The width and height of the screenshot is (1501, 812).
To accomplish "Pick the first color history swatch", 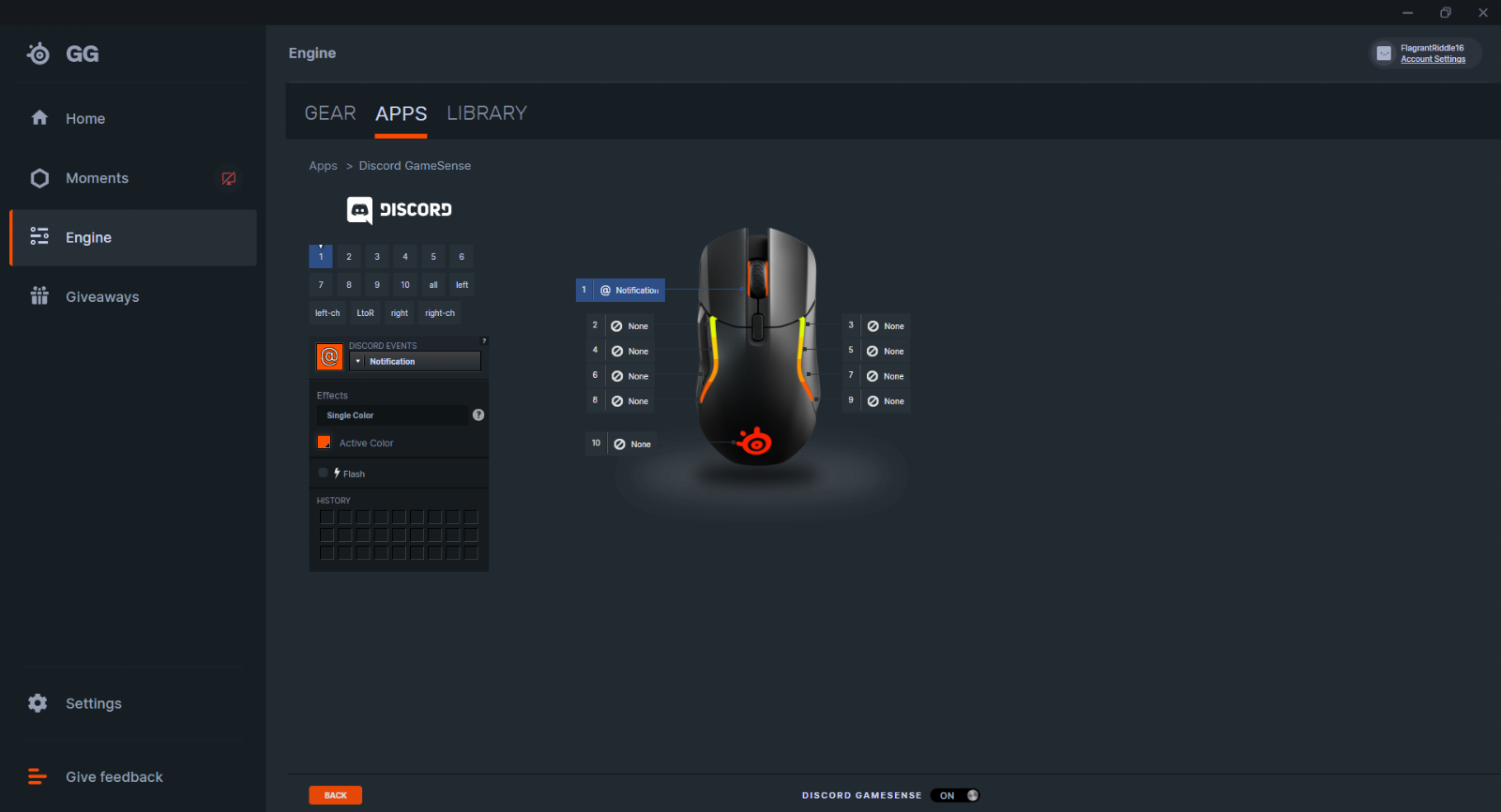I will click(326, 517).
